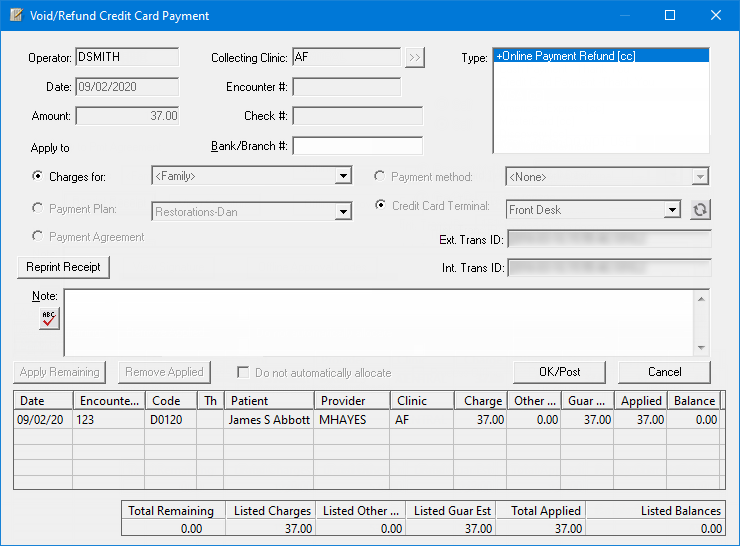This screenshot has width=740, height=546.
Task: Select the D0120 charge row for James S Abbott
Action: (268, 420)
